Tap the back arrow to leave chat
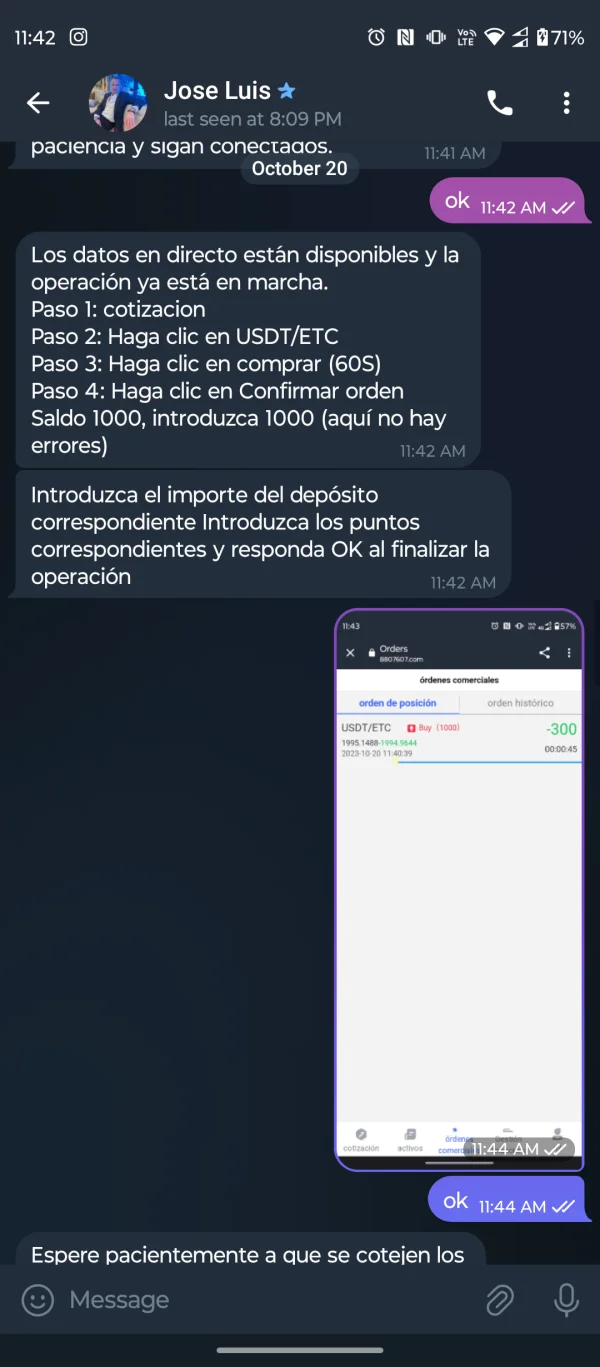Image resolution: width=600 pixels, height=1367 pixels. pos(38,102)
